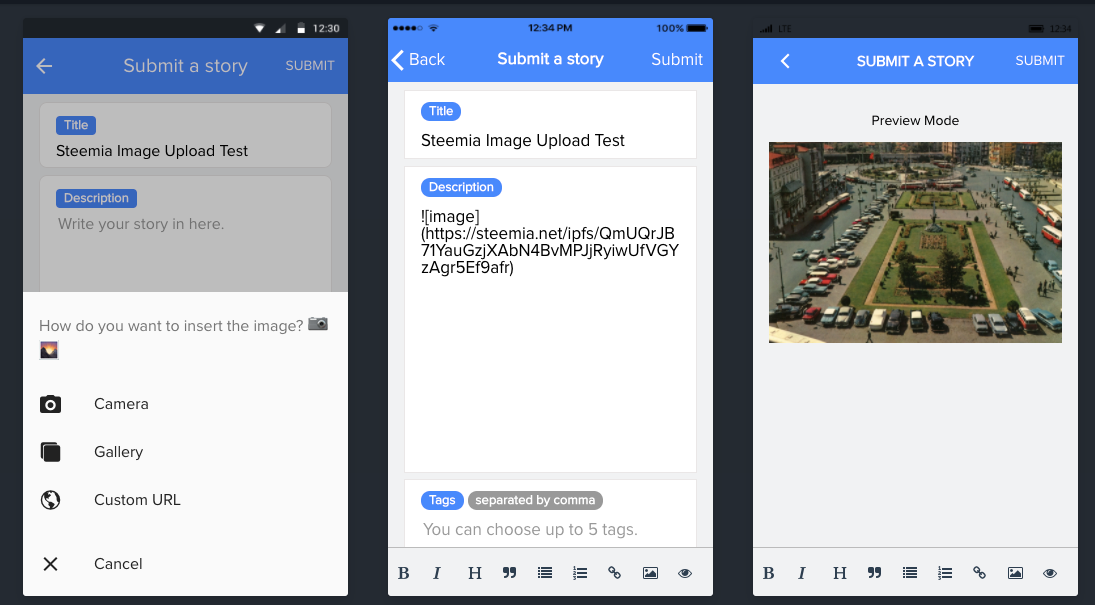Select the Gallery option in the sheet
Viewport: 1095px width, 605px height.
[185, 452]
